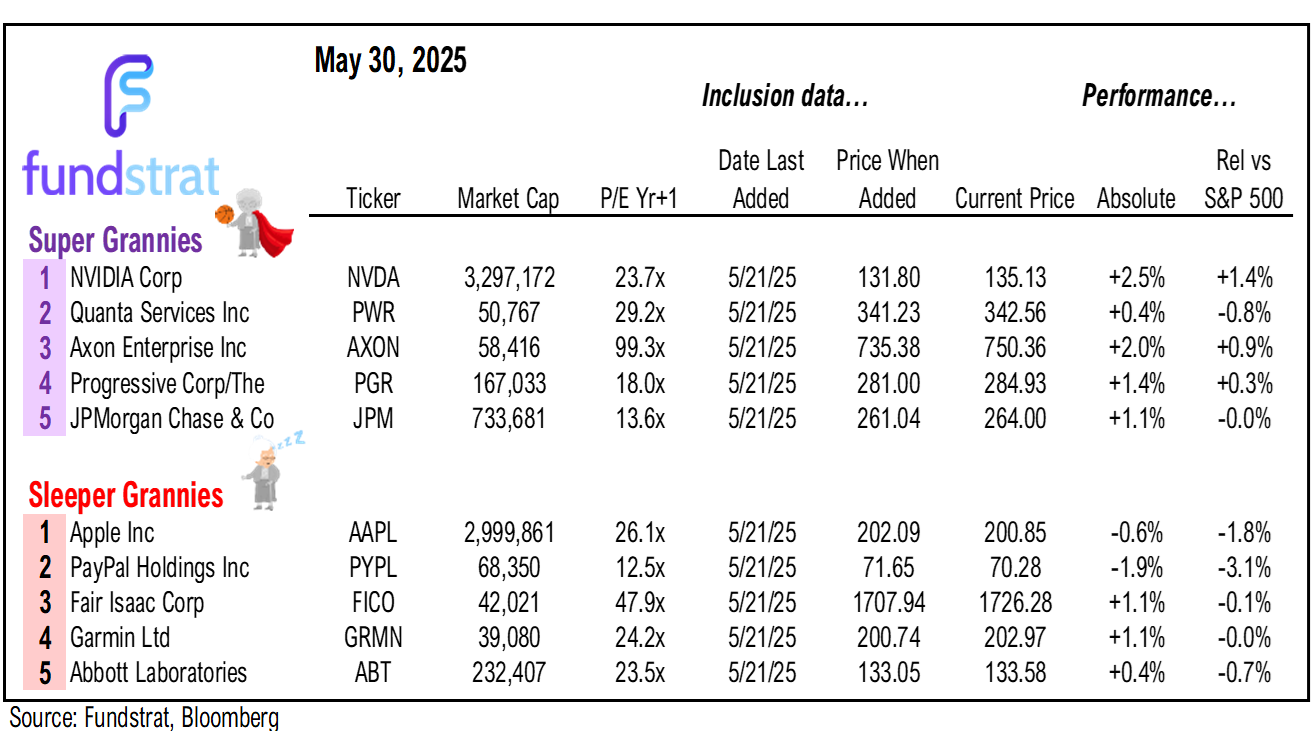
Task: Select the NVIDIA Corp row name
Action: click(126, 277)
